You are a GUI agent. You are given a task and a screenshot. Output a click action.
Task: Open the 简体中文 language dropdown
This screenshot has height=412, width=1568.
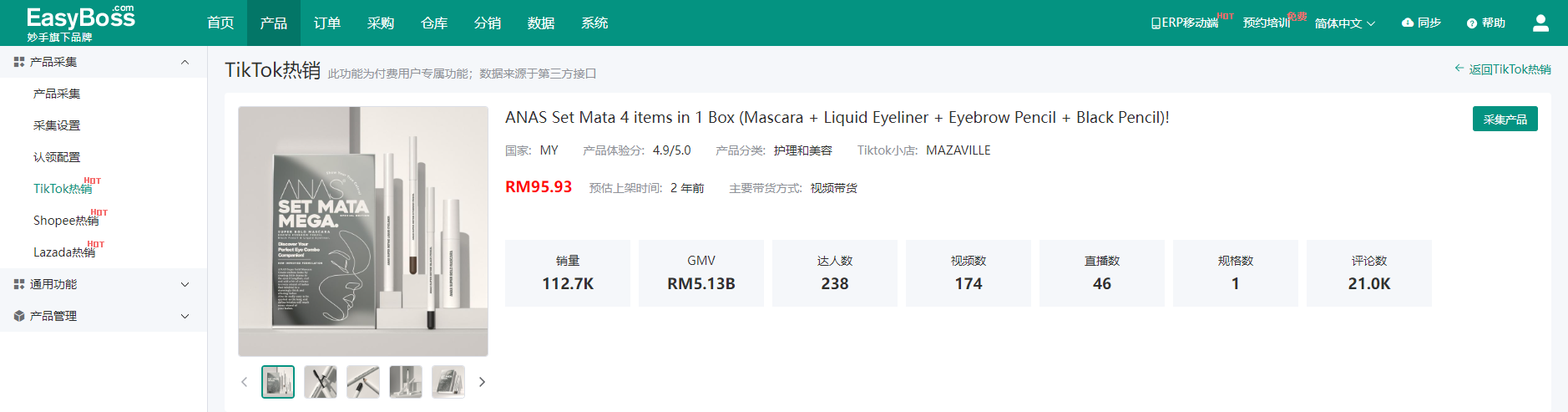[x=1344, y=23]
